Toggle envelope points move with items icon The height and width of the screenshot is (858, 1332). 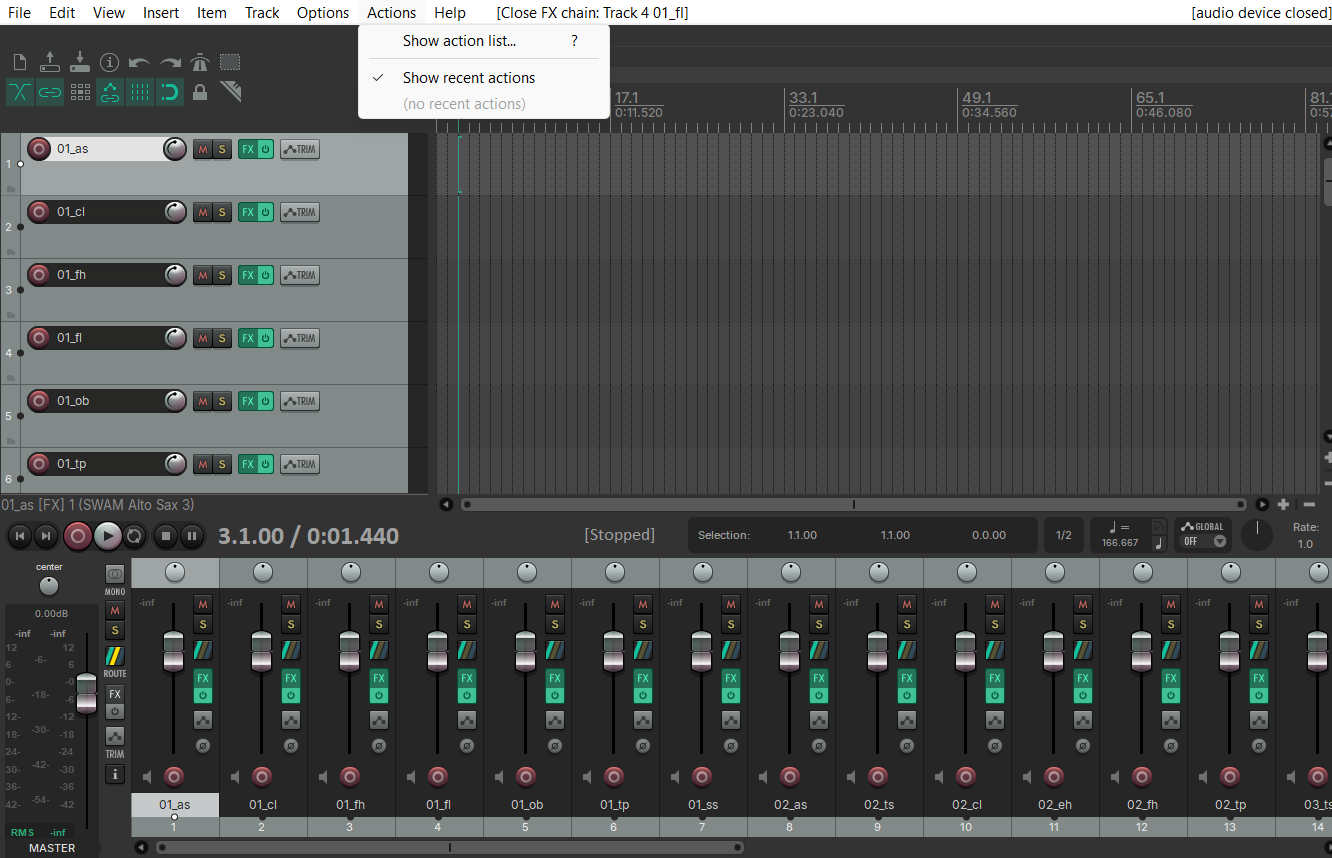110,92
